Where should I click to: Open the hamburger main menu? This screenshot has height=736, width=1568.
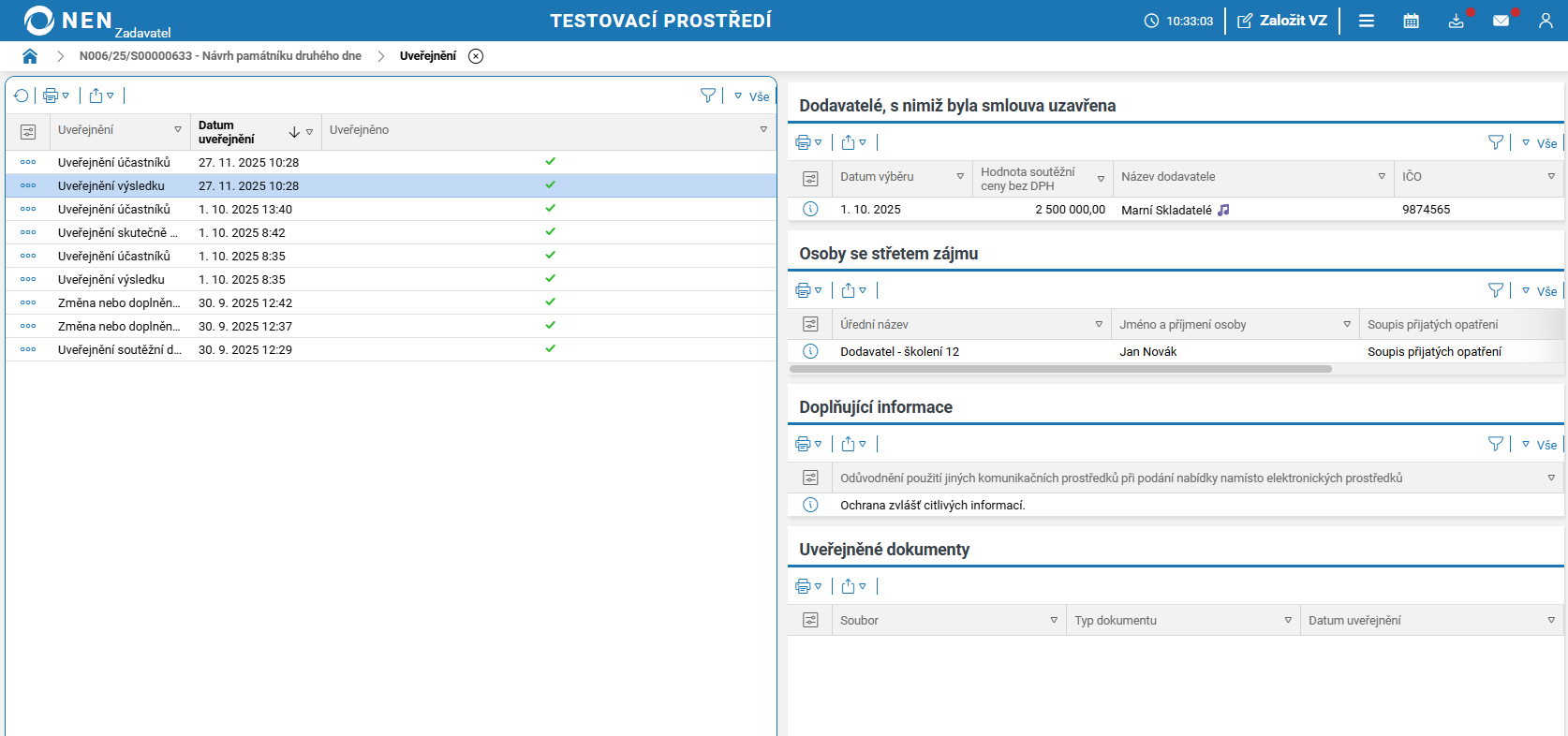1367,21
